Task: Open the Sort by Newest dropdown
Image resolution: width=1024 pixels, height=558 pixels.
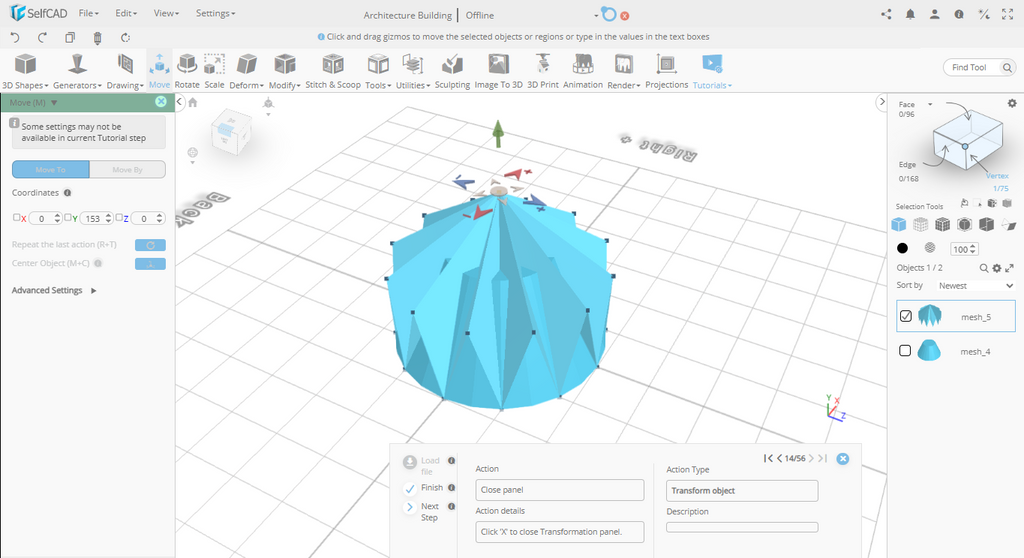Action: (x=975, y=285)
